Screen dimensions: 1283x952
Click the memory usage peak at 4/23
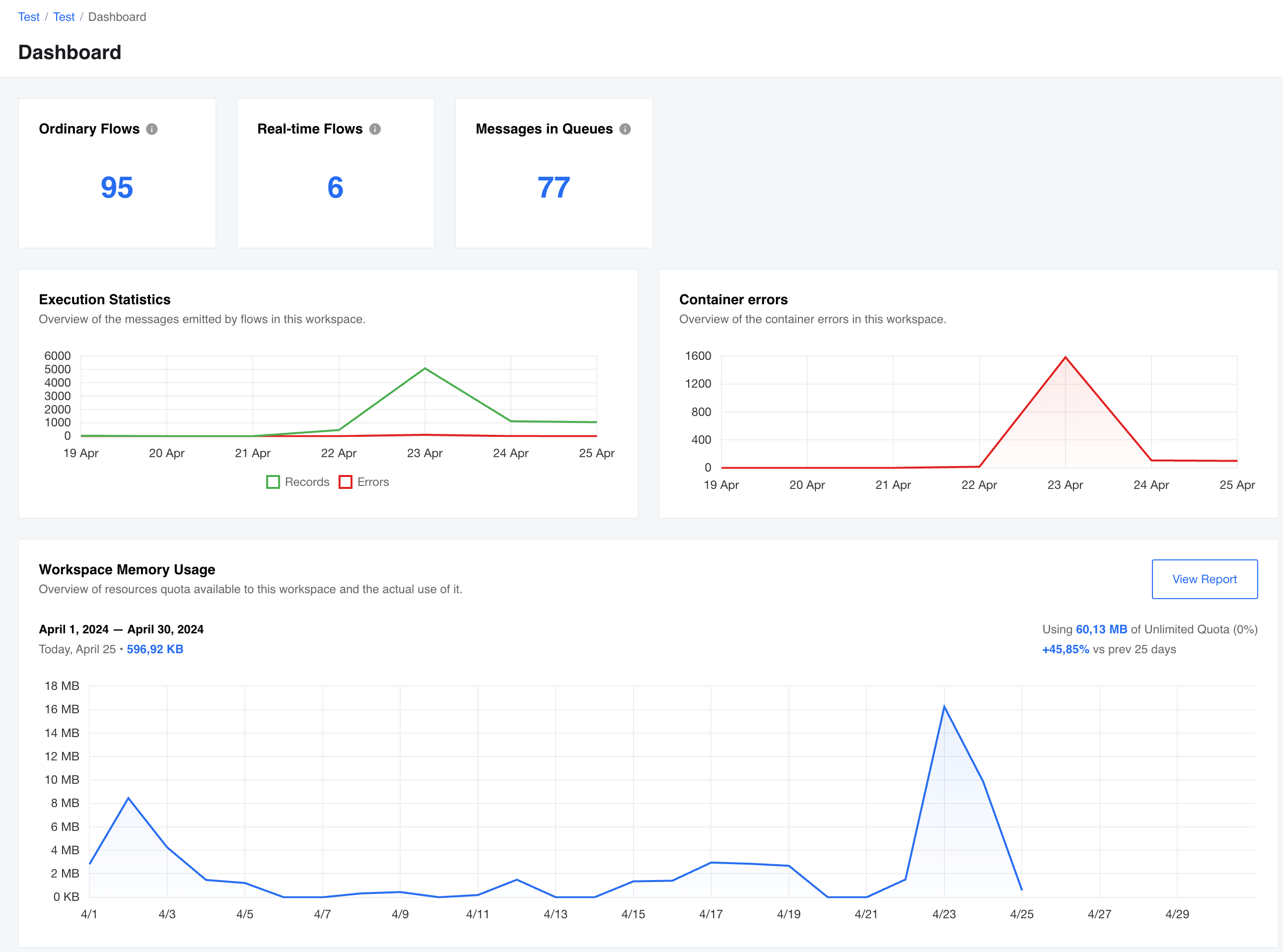click(x=944, y=706)
